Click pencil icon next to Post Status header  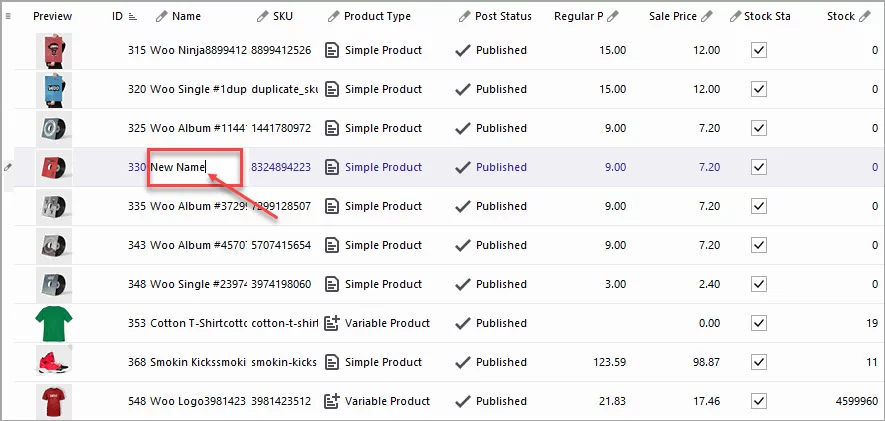pos(464,16)
